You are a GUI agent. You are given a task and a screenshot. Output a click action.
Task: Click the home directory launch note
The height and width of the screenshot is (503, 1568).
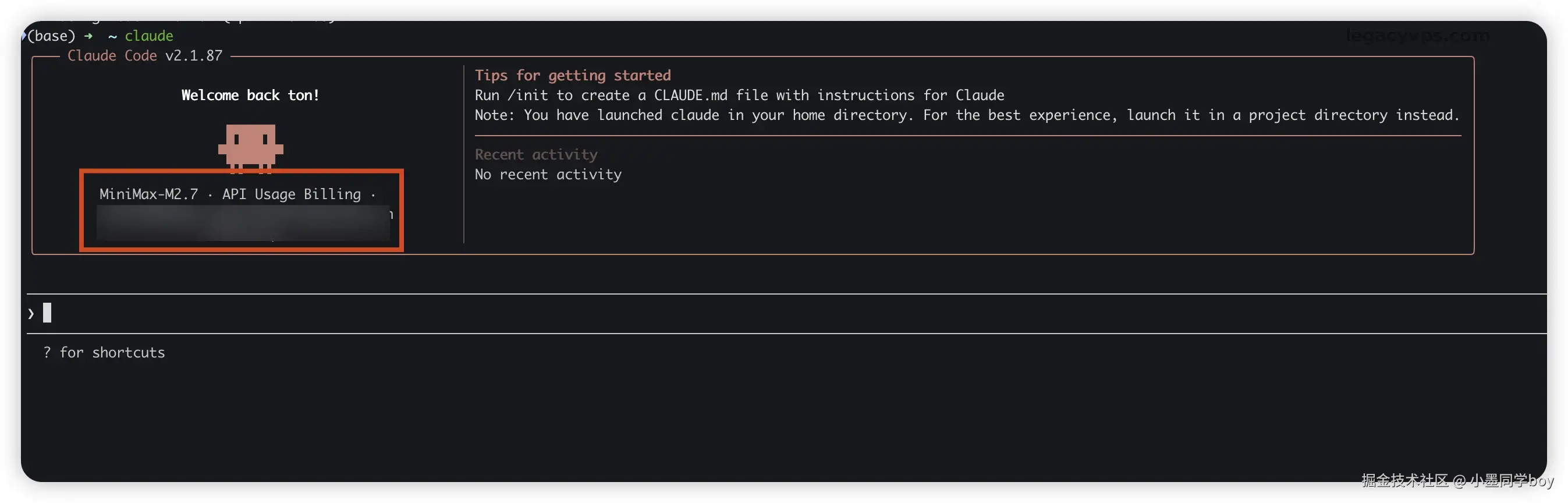[966, 115]
